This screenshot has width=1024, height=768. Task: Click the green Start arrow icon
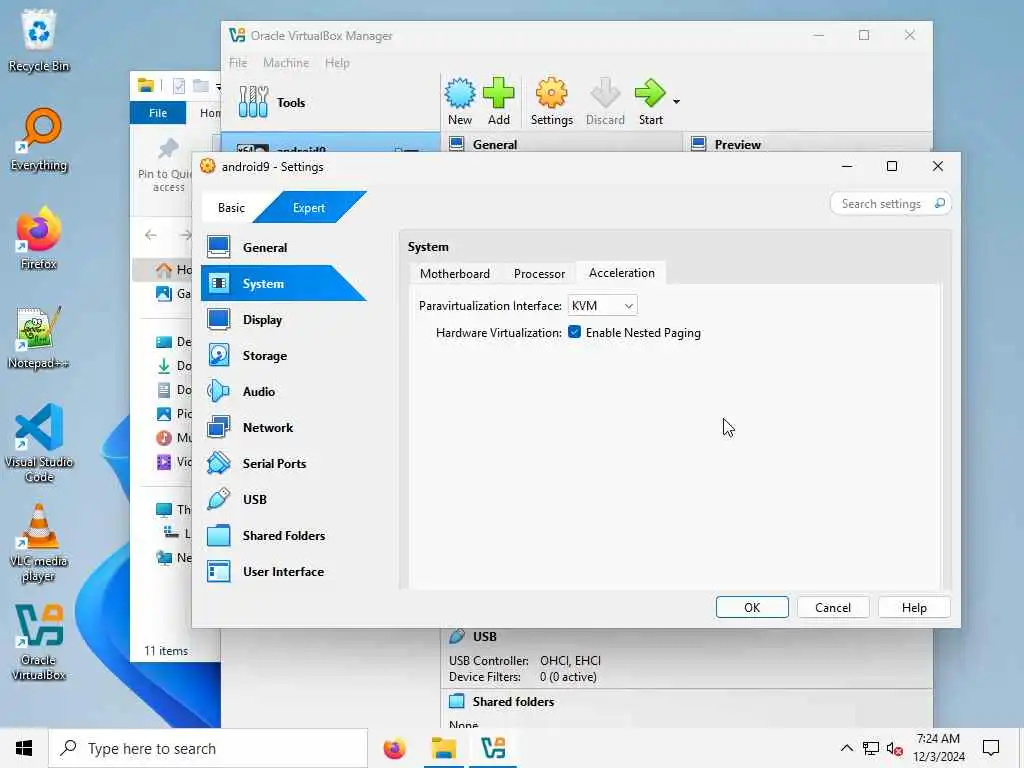[650, 101]
